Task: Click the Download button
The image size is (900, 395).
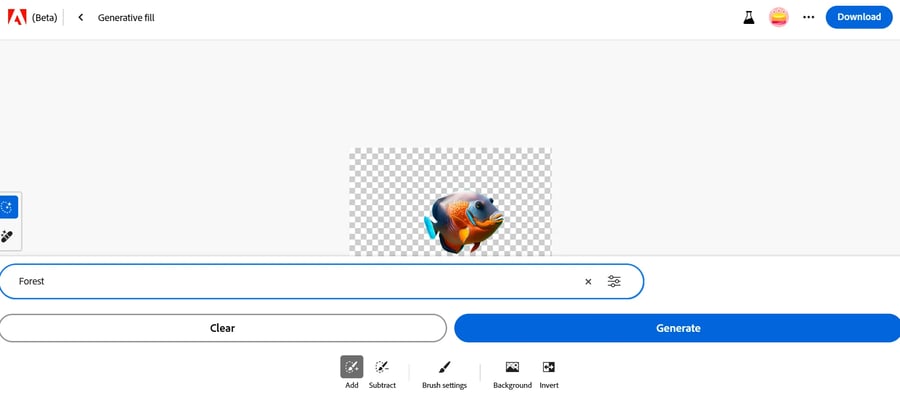Action: [x=859, y=17]
